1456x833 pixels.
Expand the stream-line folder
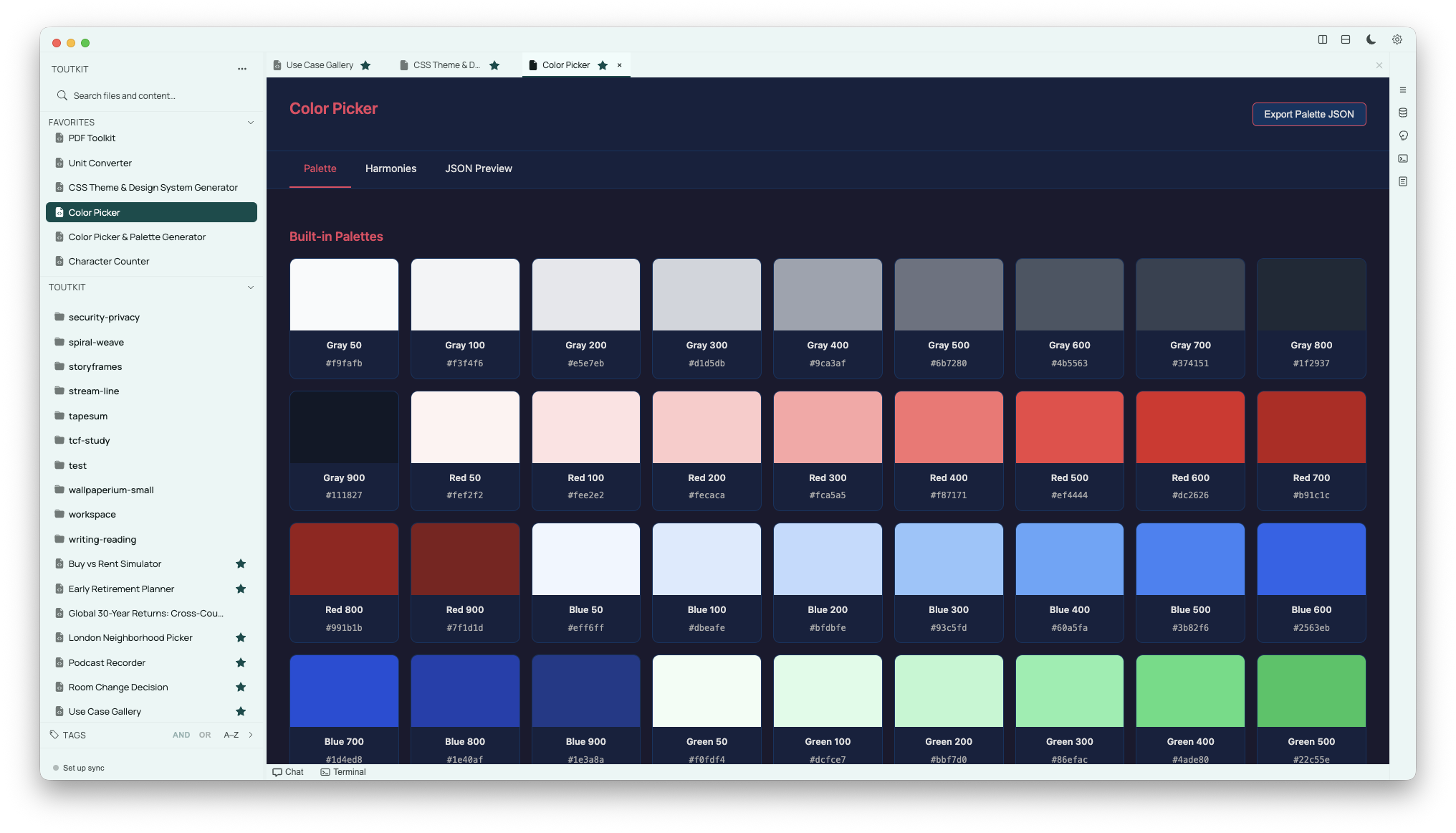(151, 391)
